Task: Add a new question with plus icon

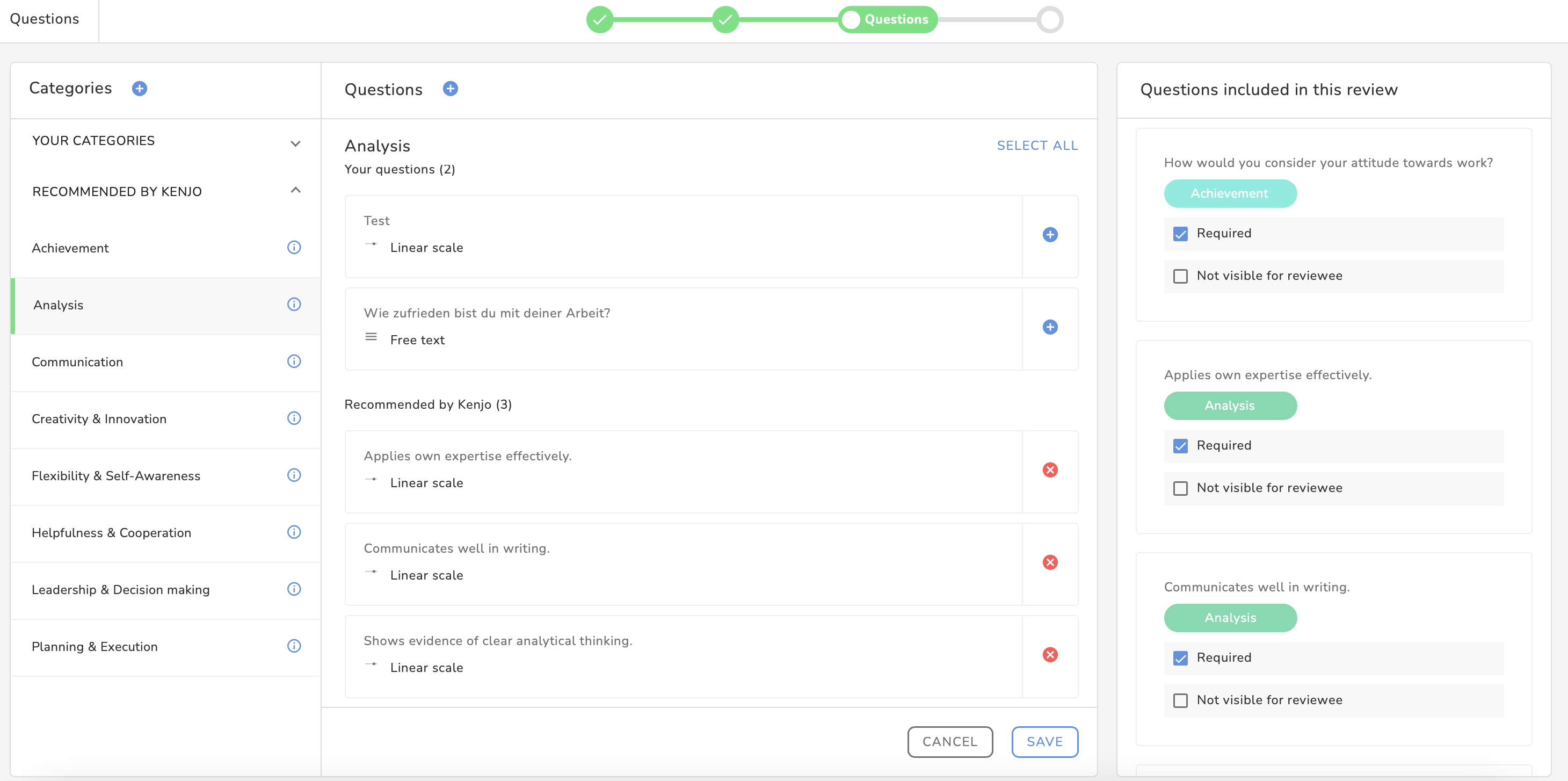Action: 450,89
